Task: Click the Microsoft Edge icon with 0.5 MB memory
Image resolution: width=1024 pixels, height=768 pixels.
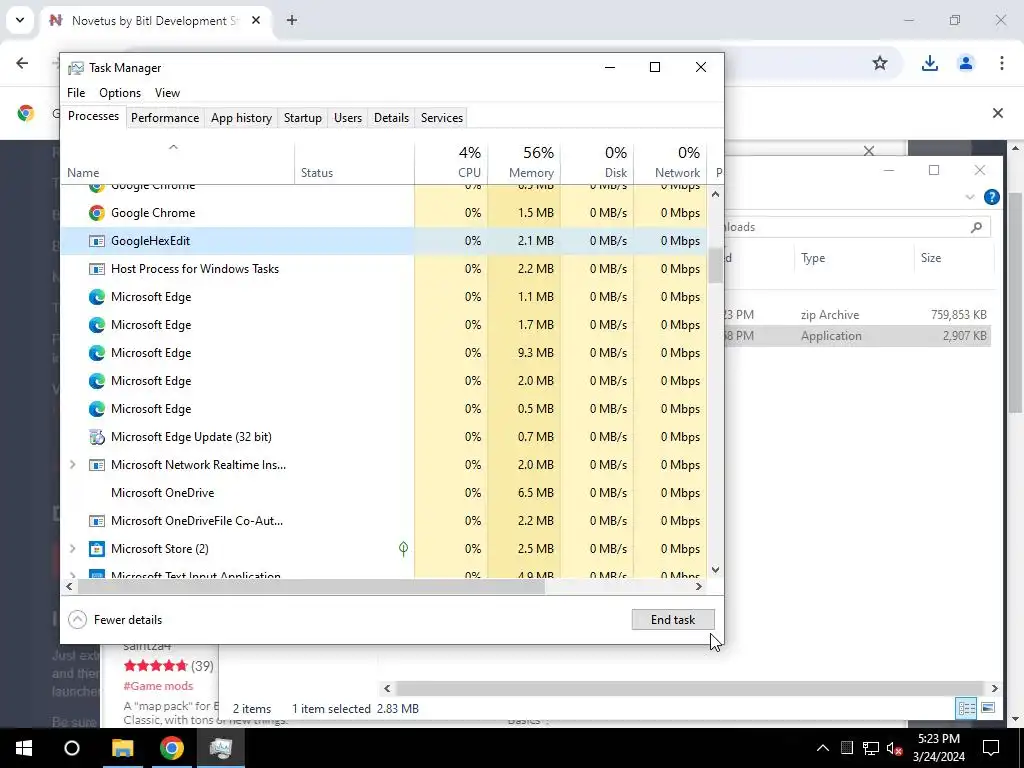Action: [x=97, y=409]
